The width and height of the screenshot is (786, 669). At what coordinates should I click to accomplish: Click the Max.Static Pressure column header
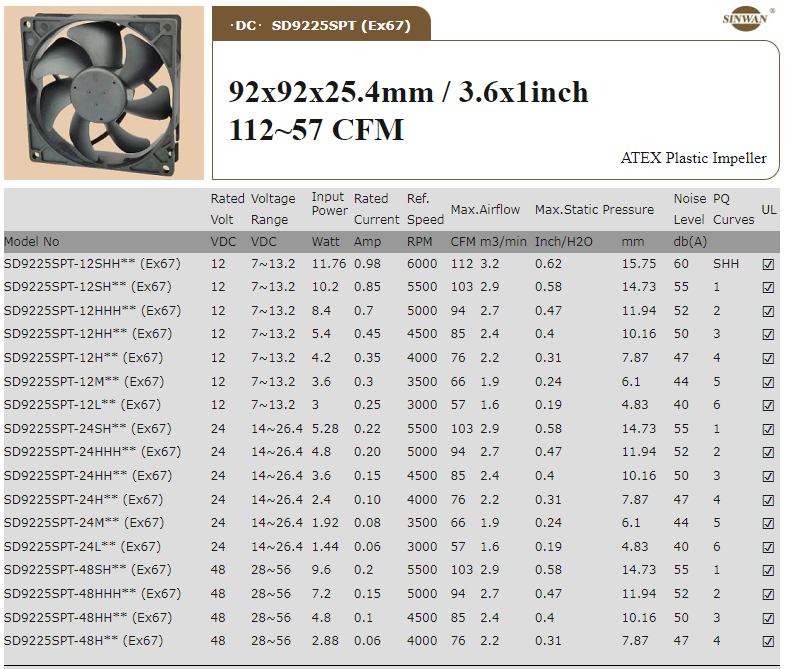594,210
